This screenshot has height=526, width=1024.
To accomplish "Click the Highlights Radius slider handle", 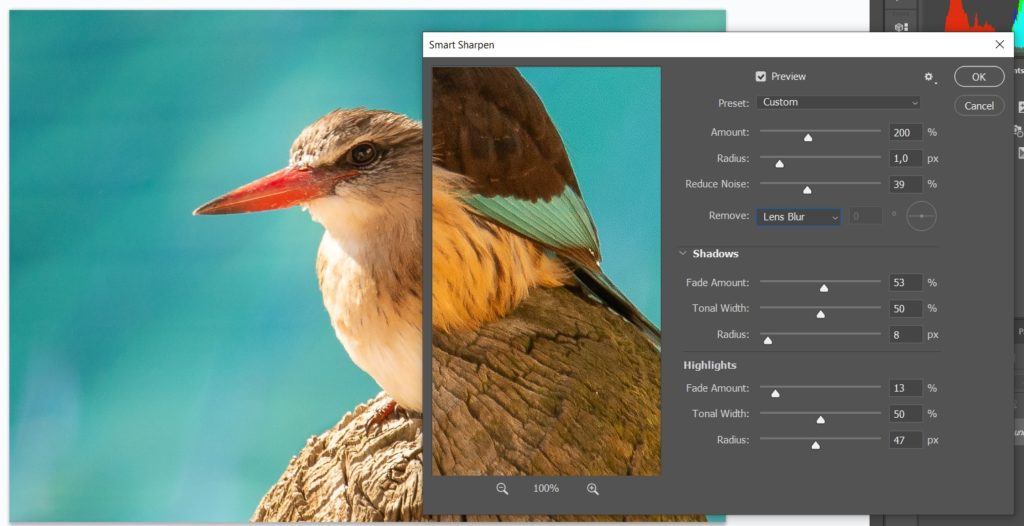I will pos(816,445).
